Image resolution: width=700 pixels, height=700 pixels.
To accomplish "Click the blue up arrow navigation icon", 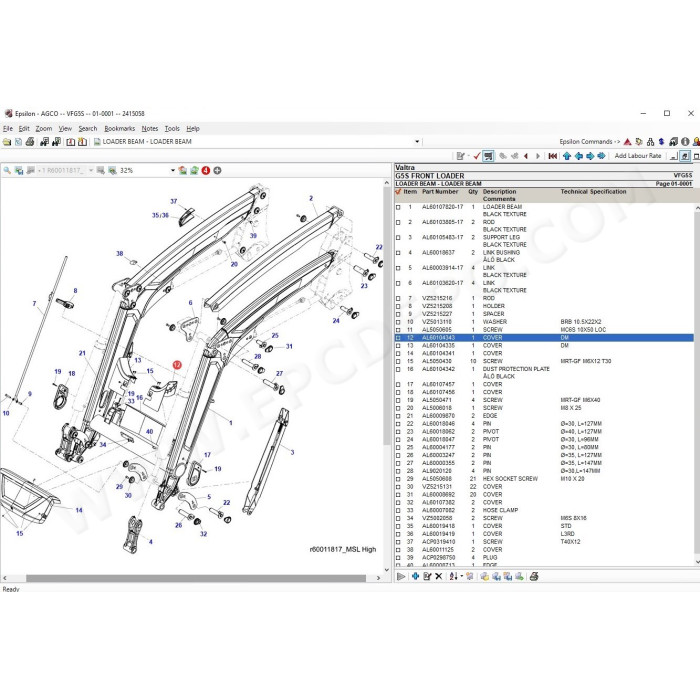I will point(567,156).
